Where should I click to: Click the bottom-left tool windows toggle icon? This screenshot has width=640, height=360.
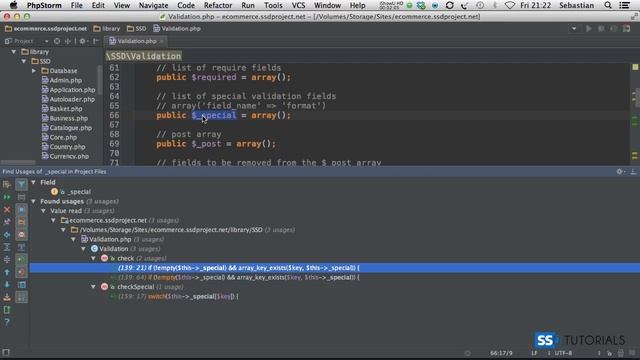pos(6,353)
